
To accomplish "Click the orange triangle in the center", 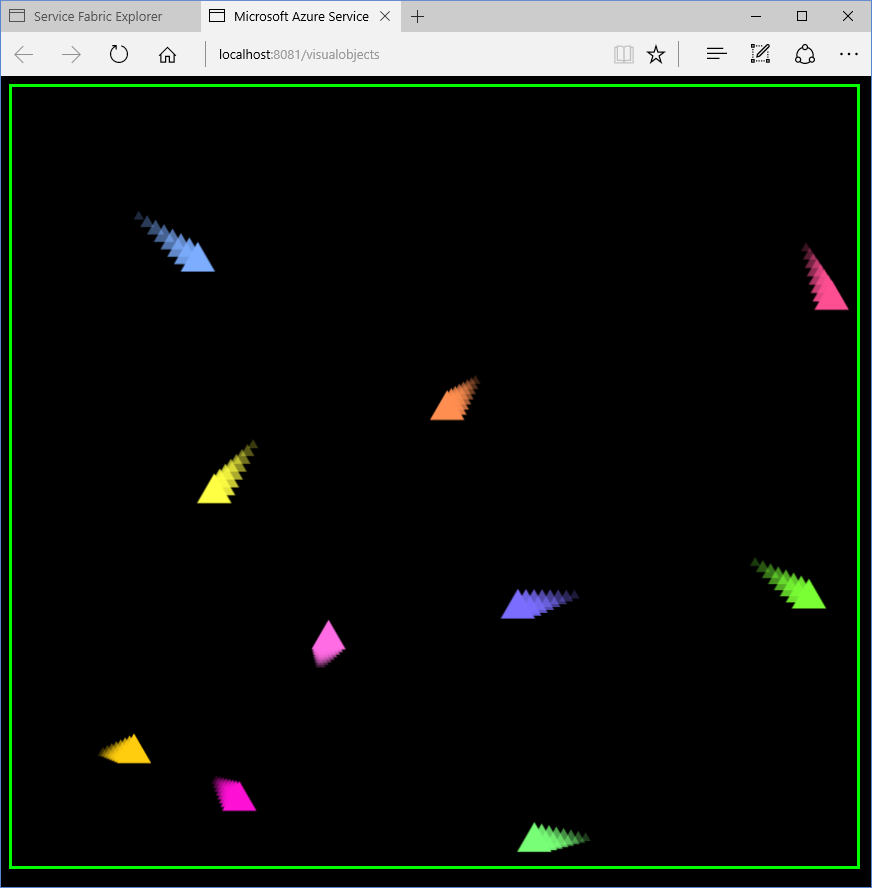I will (x=449, y=406).
